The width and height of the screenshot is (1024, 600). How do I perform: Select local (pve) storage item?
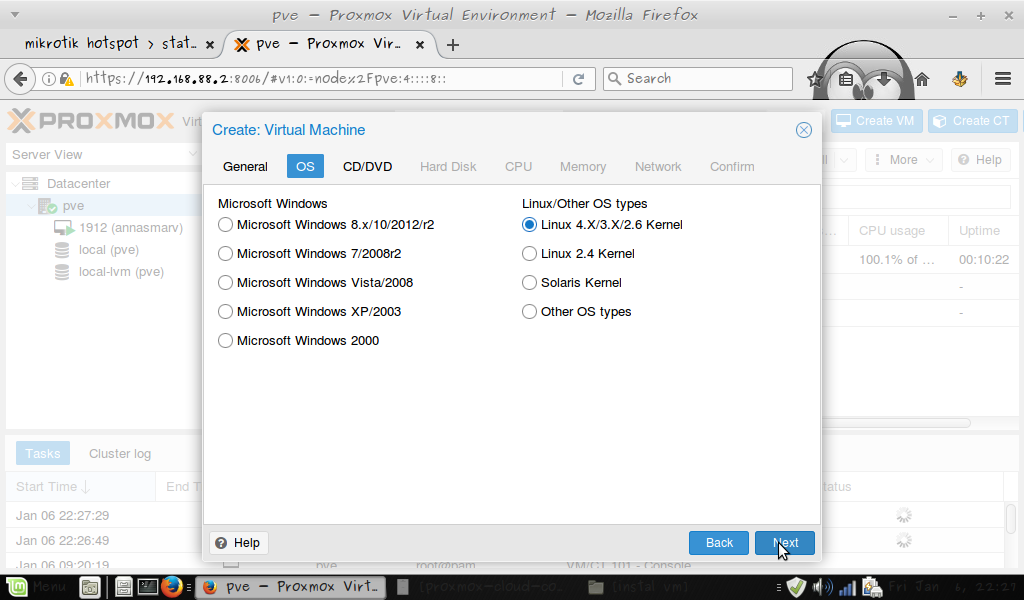108,250
